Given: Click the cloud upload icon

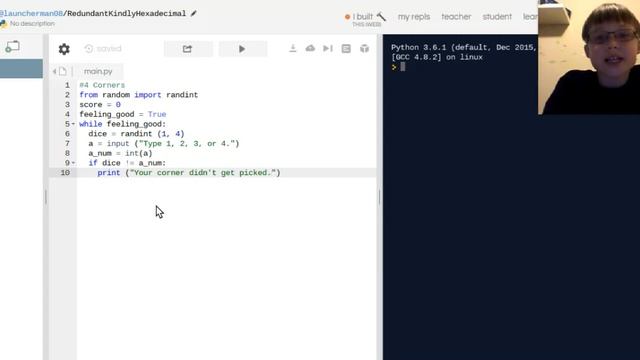Looking at the screenshot, I should click(310, 49).
